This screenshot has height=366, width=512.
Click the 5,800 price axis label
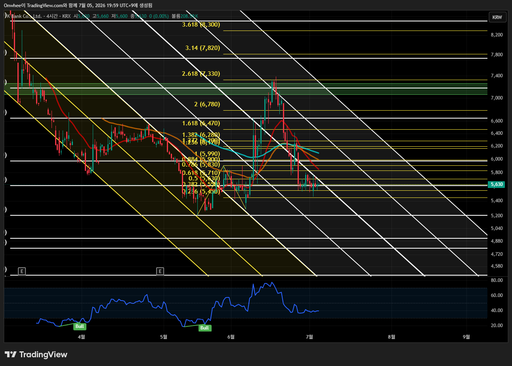tap(497, 173)
